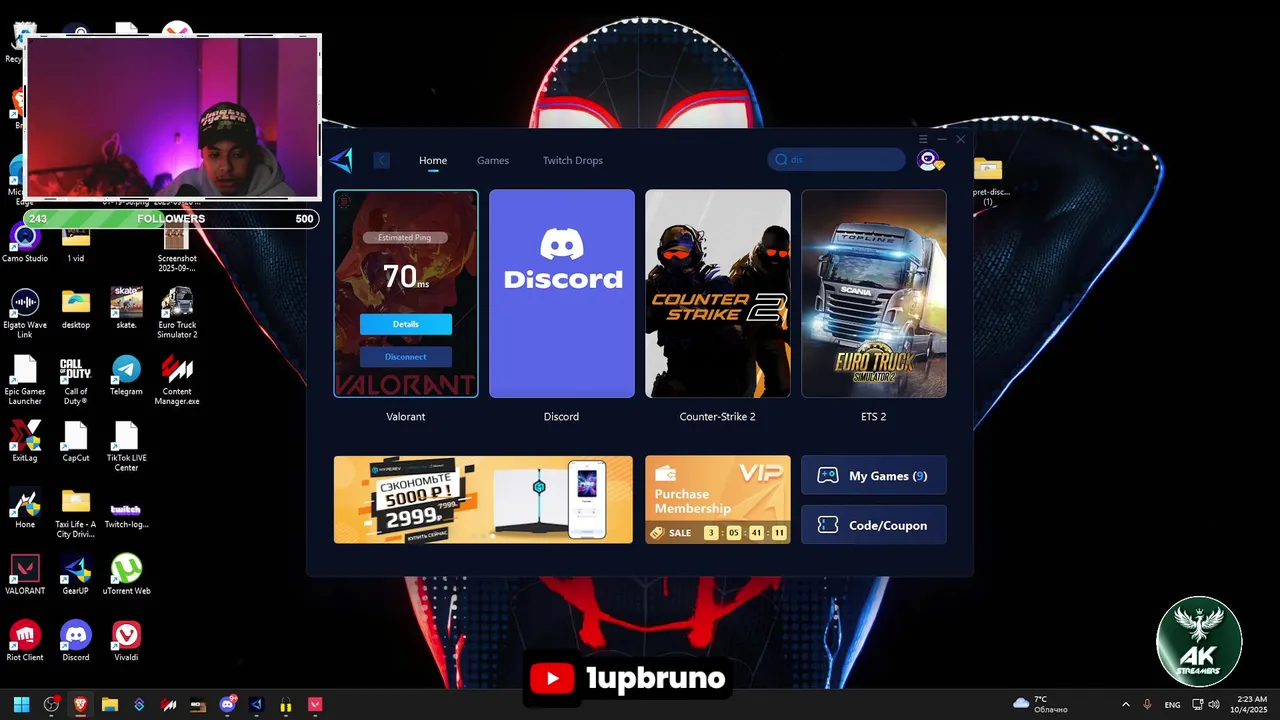
Task: Open TikTok LIVE Center desktop icon
Action: click(126, 446)
